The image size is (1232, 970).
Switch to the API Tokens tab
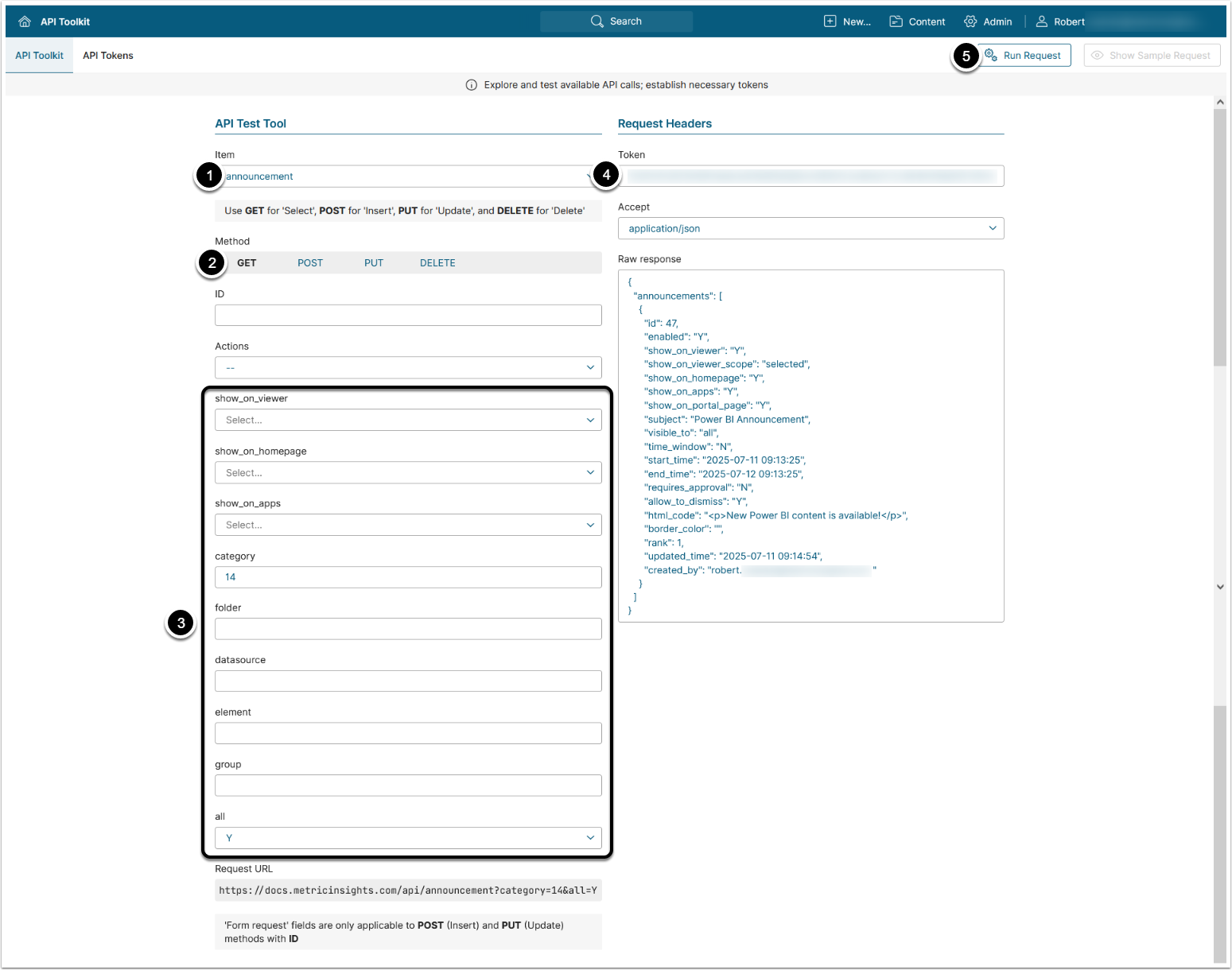(x=108, y=56)
